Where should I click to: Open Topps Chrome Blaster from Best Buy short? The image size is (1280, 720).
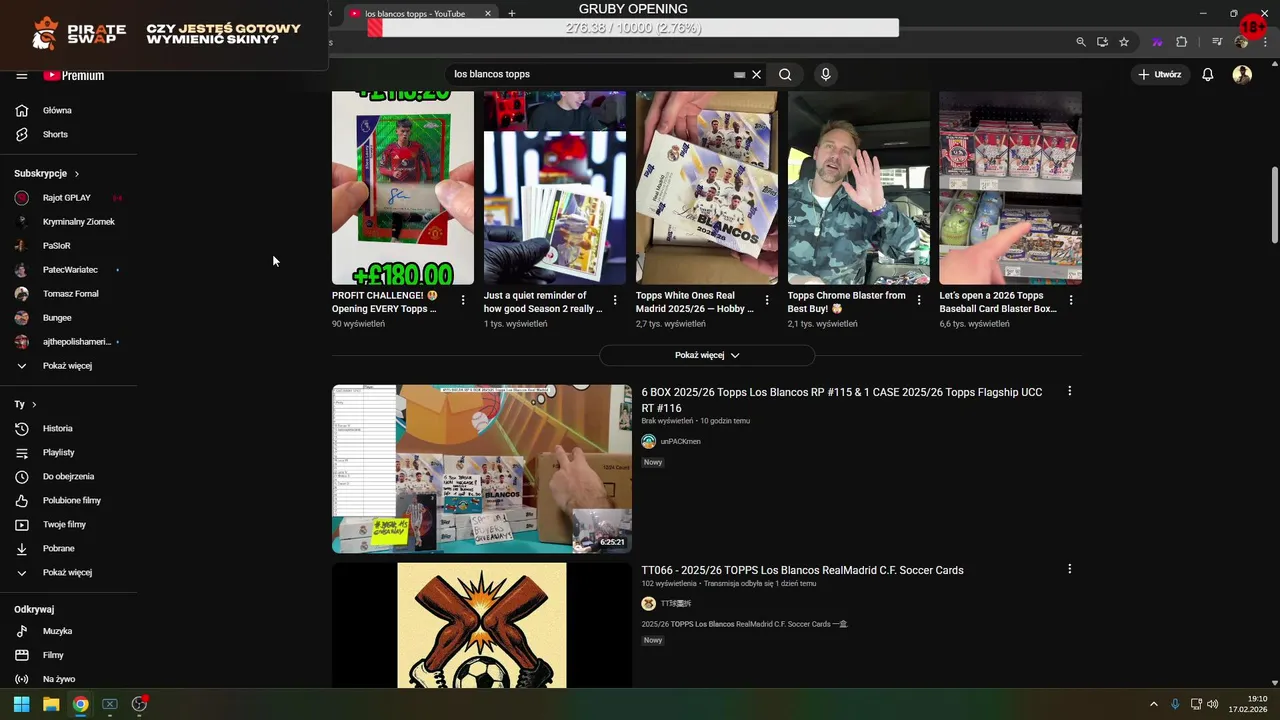[859, 188]
